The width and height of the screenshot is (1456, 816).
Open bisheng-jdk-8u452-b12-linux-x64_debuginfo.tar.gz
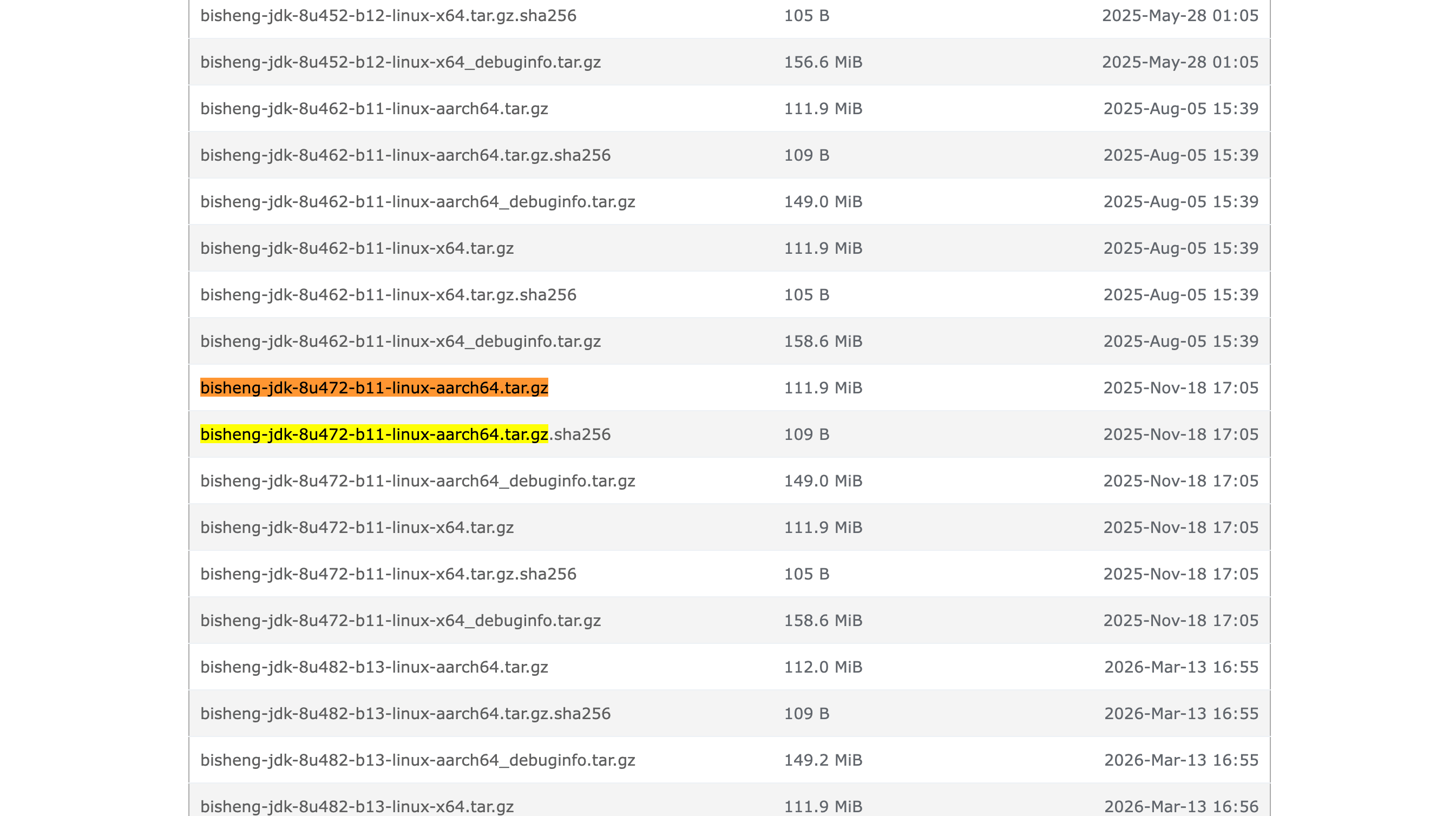click(400, 62)
